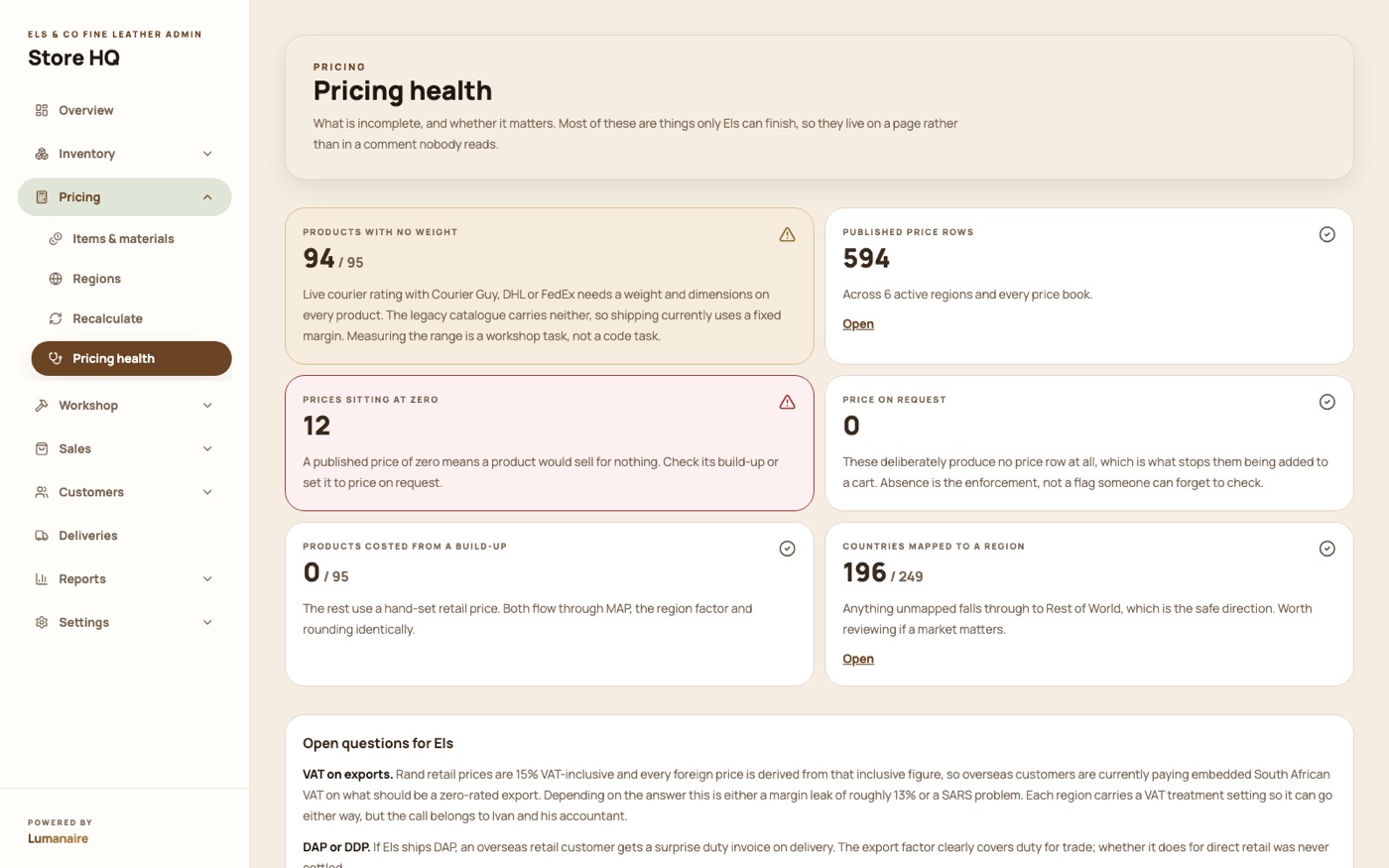
Task: Click warning triangle on Prices Sitting at Zero card
Action: click(787, 402)
